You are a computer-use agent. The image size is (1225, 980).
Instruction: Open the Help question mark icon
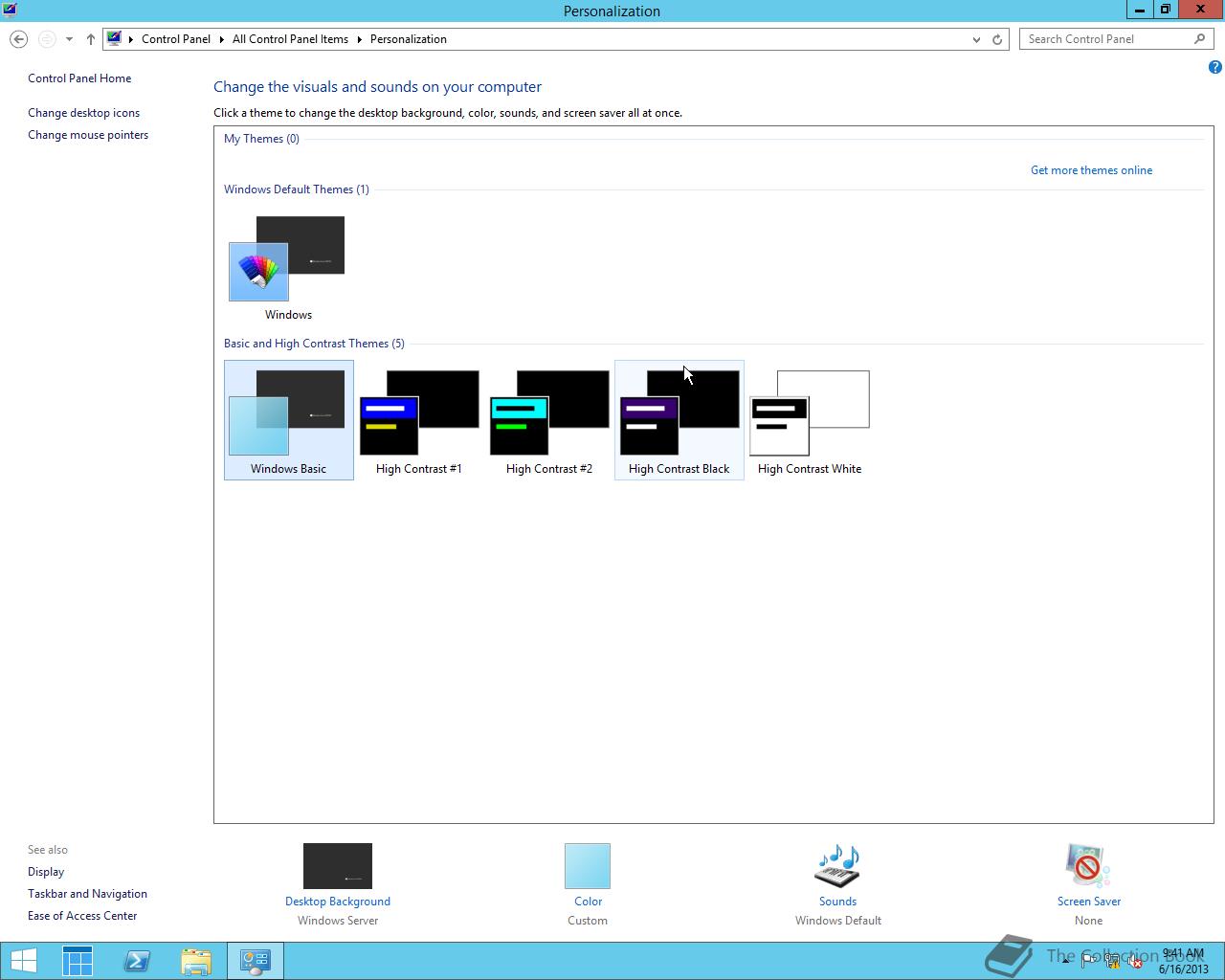pos(1214,67)
